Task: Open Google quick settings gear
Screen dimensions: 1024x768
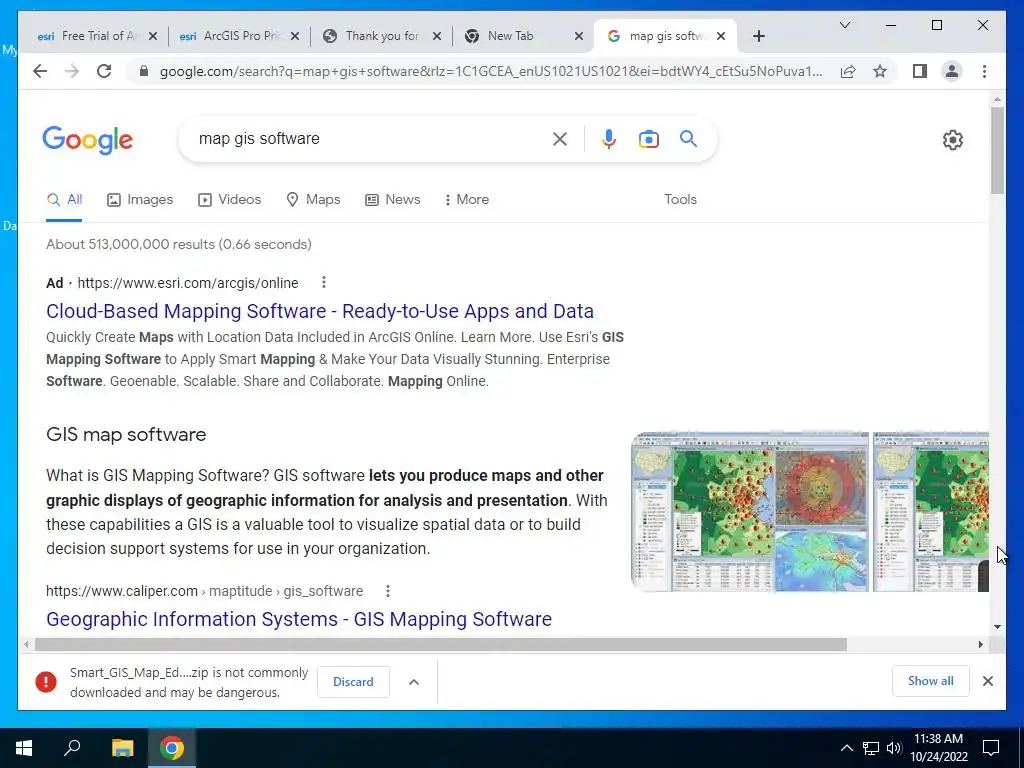Action: tap(952, 140)
